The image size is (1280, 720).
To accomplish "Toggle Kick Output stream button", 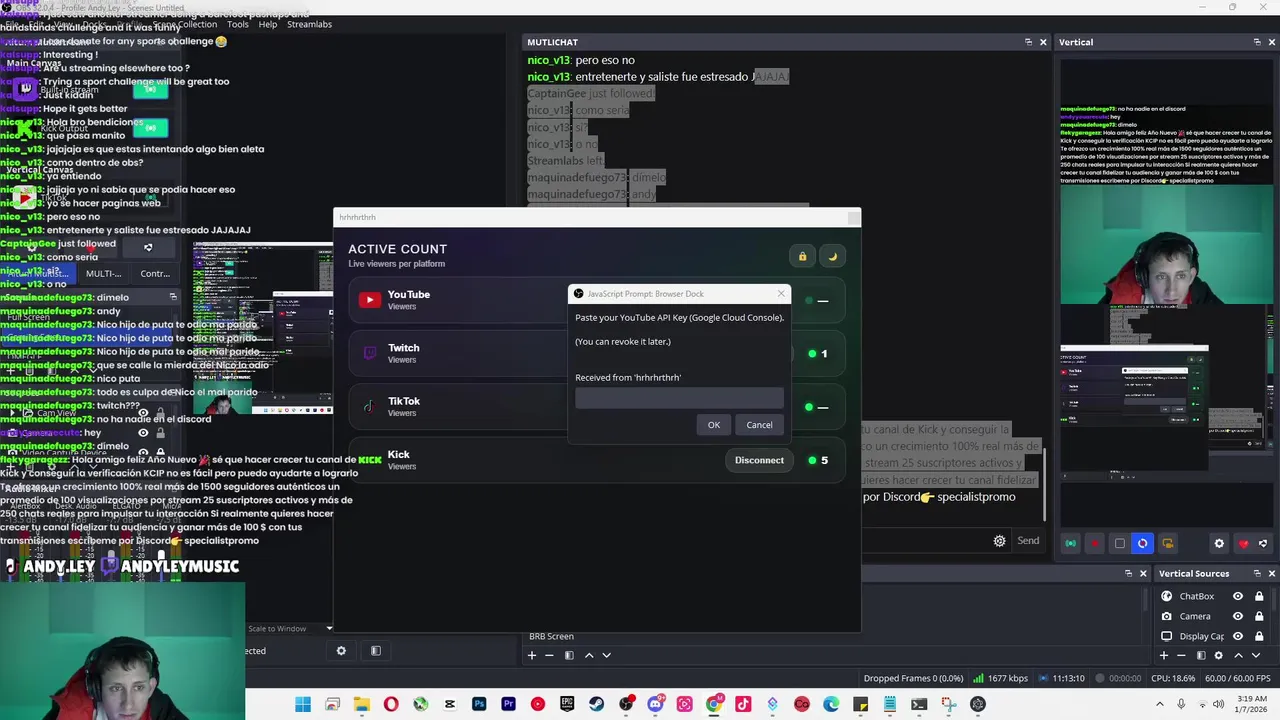I will click(150, 128).
